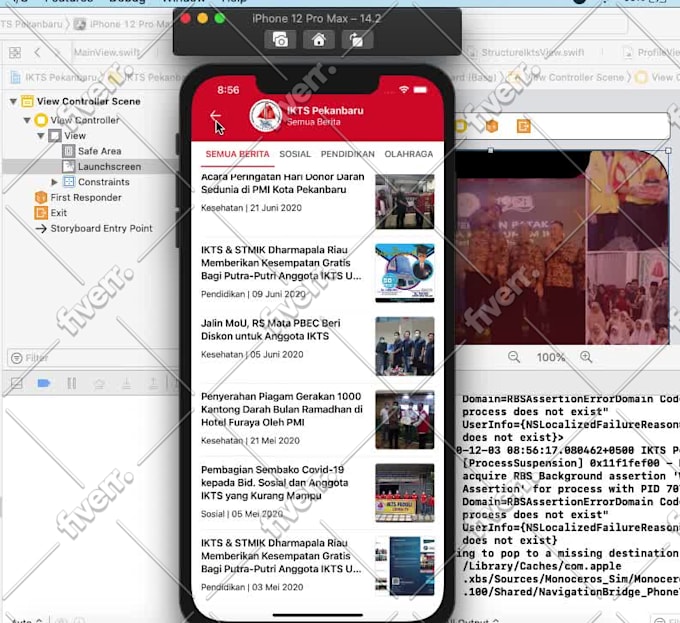
Task: Click thumbnail of Pembagian Sembako article
Action: tap(405, 493)
